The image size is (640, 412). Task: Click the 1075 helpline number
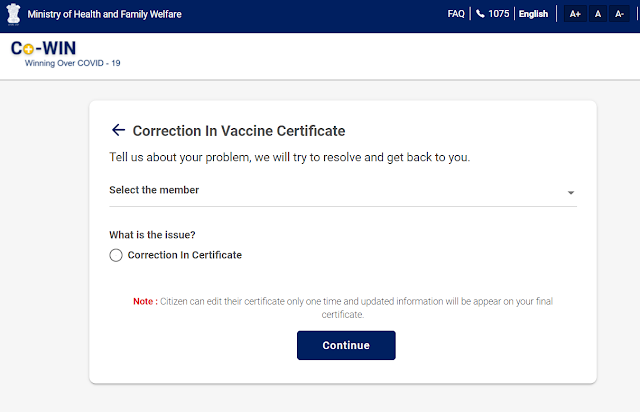(498, 14)
